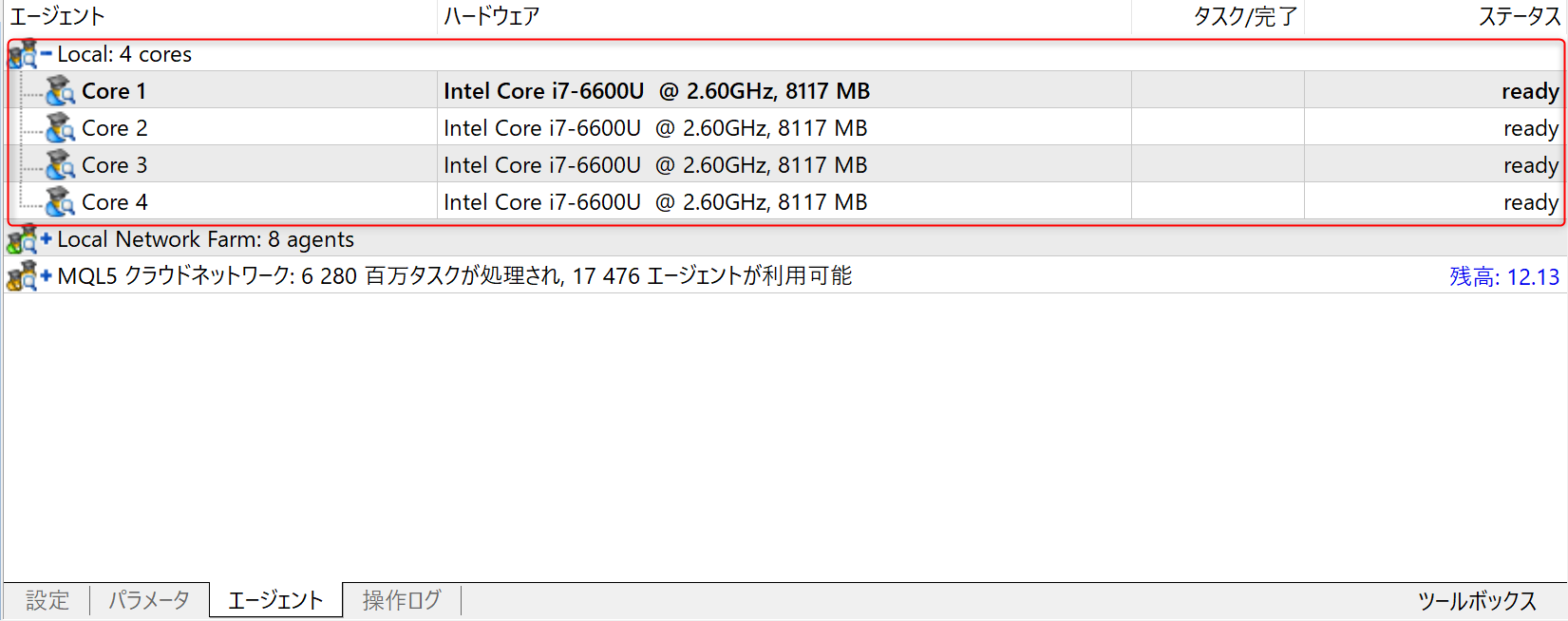Viewport: 1568px width, 621px height.
Task: Click the ステータス column header
Action: (1520, 16)
